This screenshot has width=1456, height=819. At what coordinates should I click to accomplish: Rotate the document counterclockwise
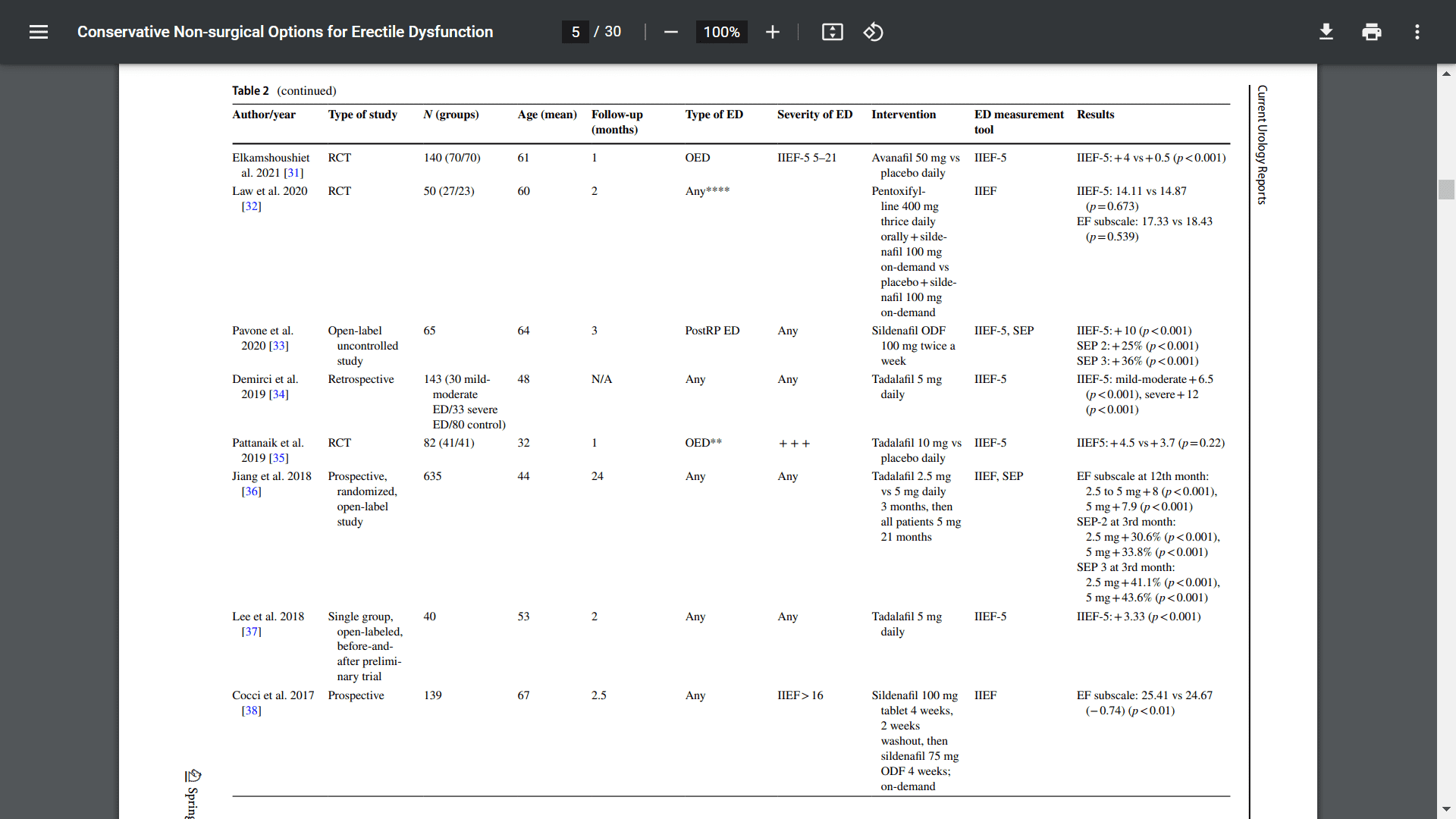click(x=873, y=32)
